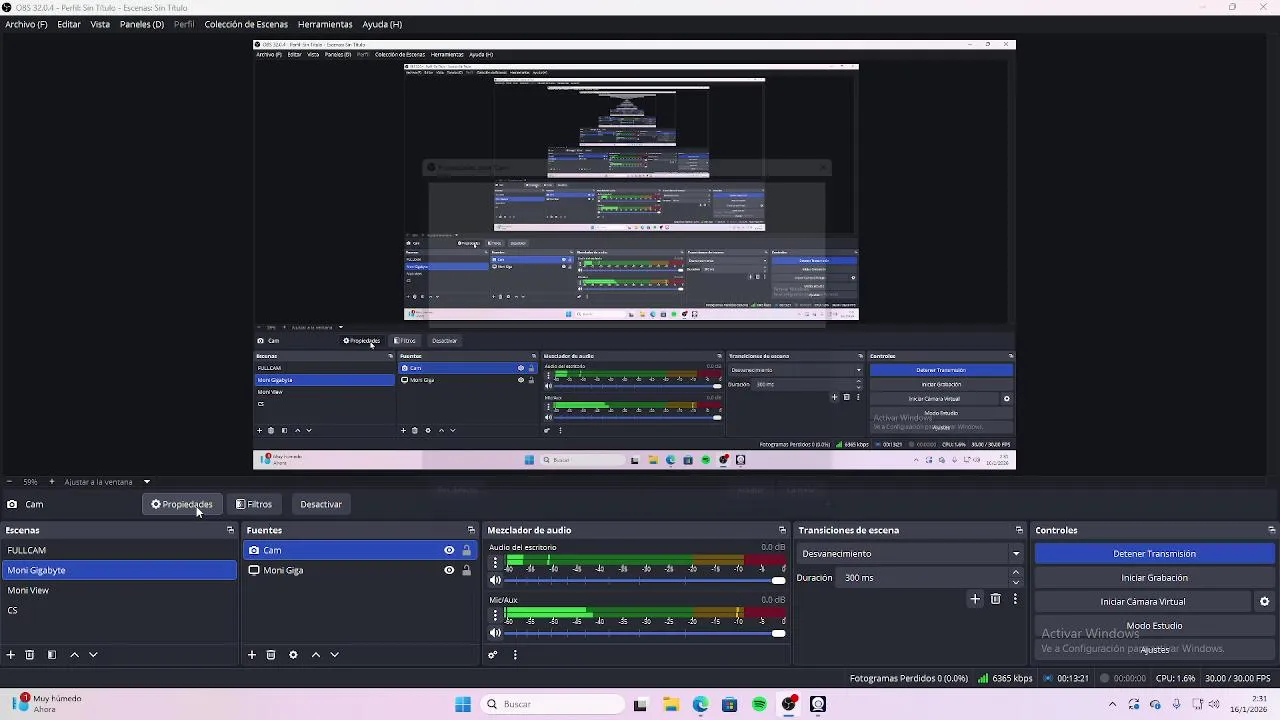Image resolution: width=1280 pixels, height=720 pixels.
Task: Click Desactivar button
Action: point(321,504)
